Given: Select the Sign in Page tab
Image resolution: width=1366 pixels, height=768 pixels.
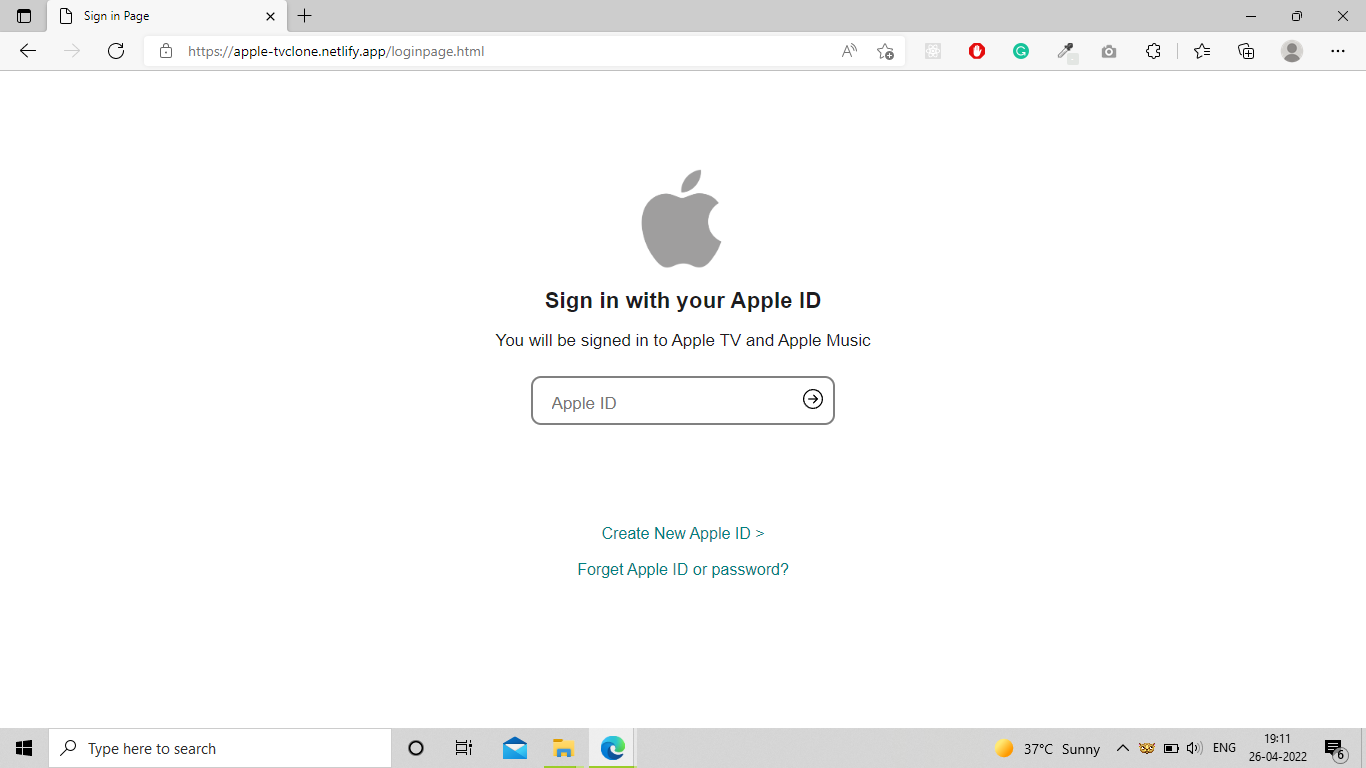Looking at the screenshot, I should tap(167, 16).
